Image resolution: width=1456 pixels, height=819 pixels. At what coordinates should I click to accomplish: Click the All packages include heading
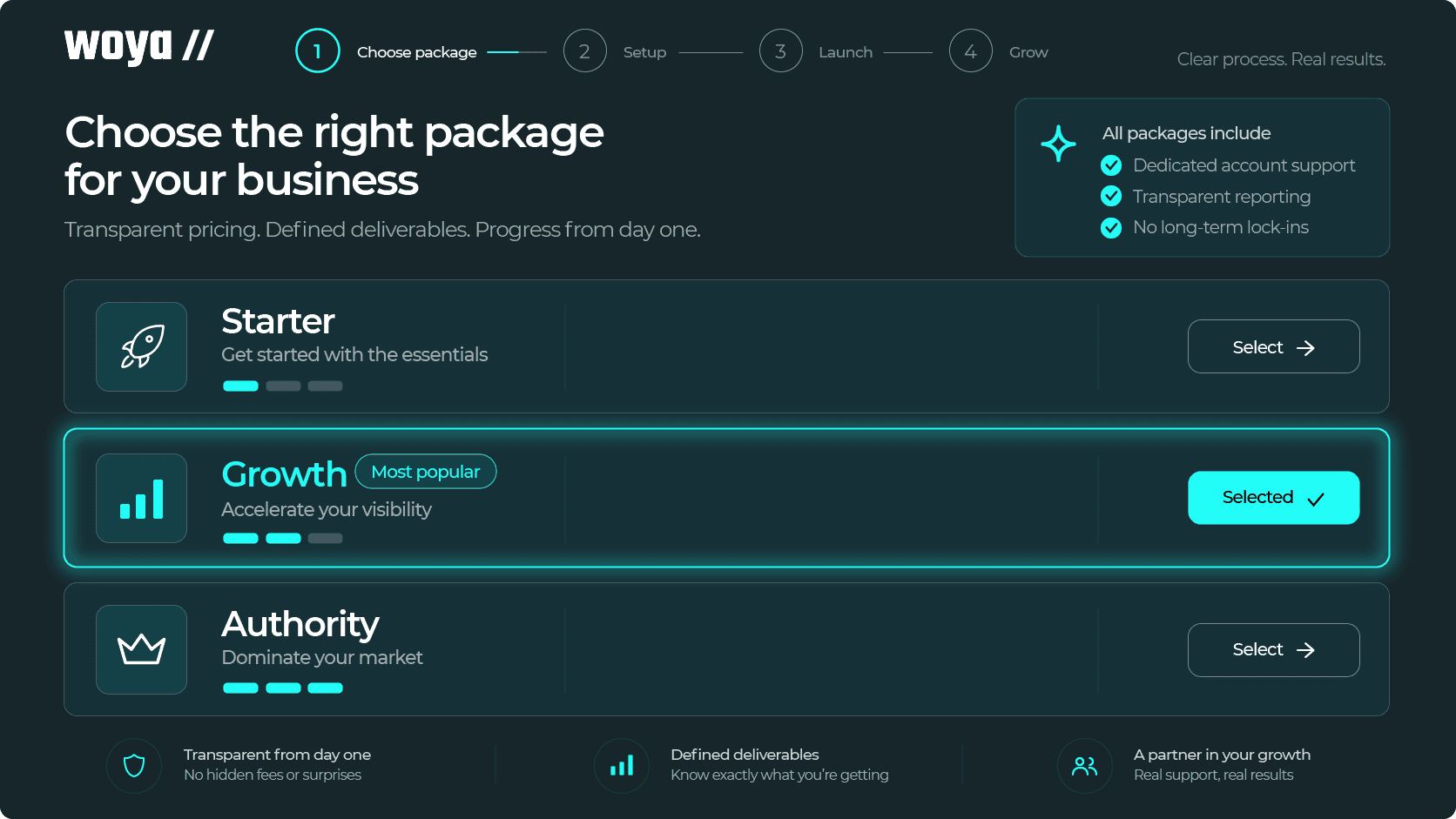(1187, 133)
